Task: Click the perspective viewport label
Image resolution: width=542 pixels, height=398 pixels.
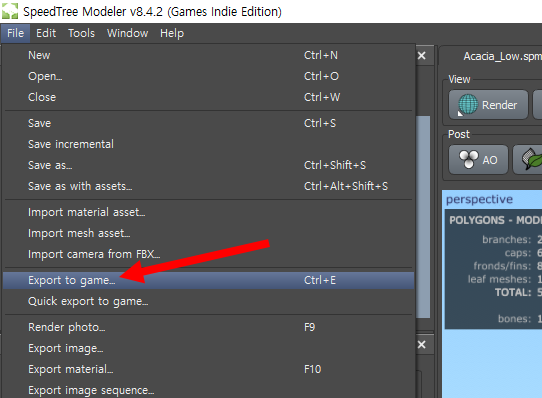Action: (x=479, y=200)
